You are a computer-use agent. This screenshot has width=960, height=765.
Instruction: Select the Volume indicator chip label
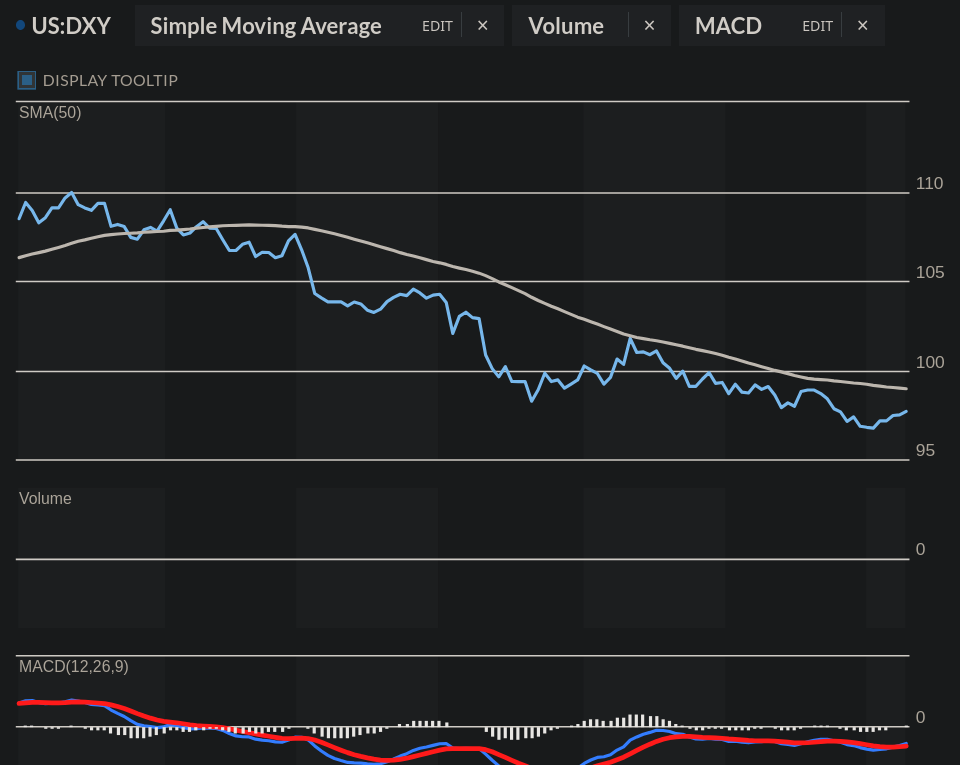point(566,26)
